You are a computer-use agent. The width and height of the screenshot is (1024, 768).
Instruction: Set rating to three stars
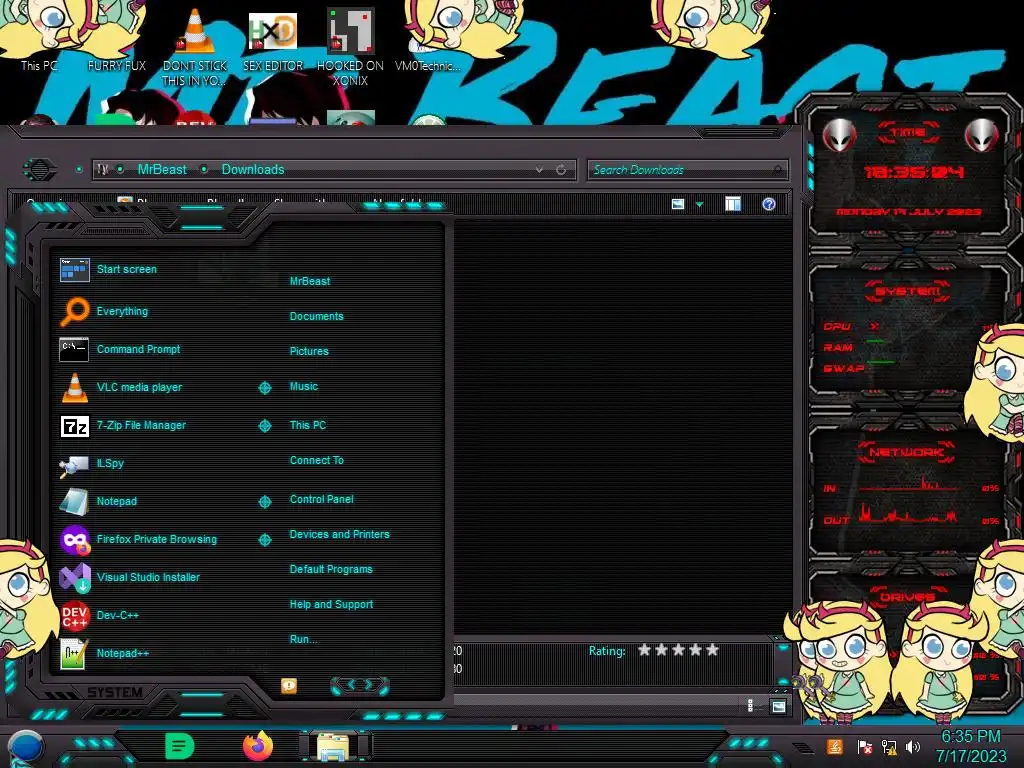click(679, 650)
